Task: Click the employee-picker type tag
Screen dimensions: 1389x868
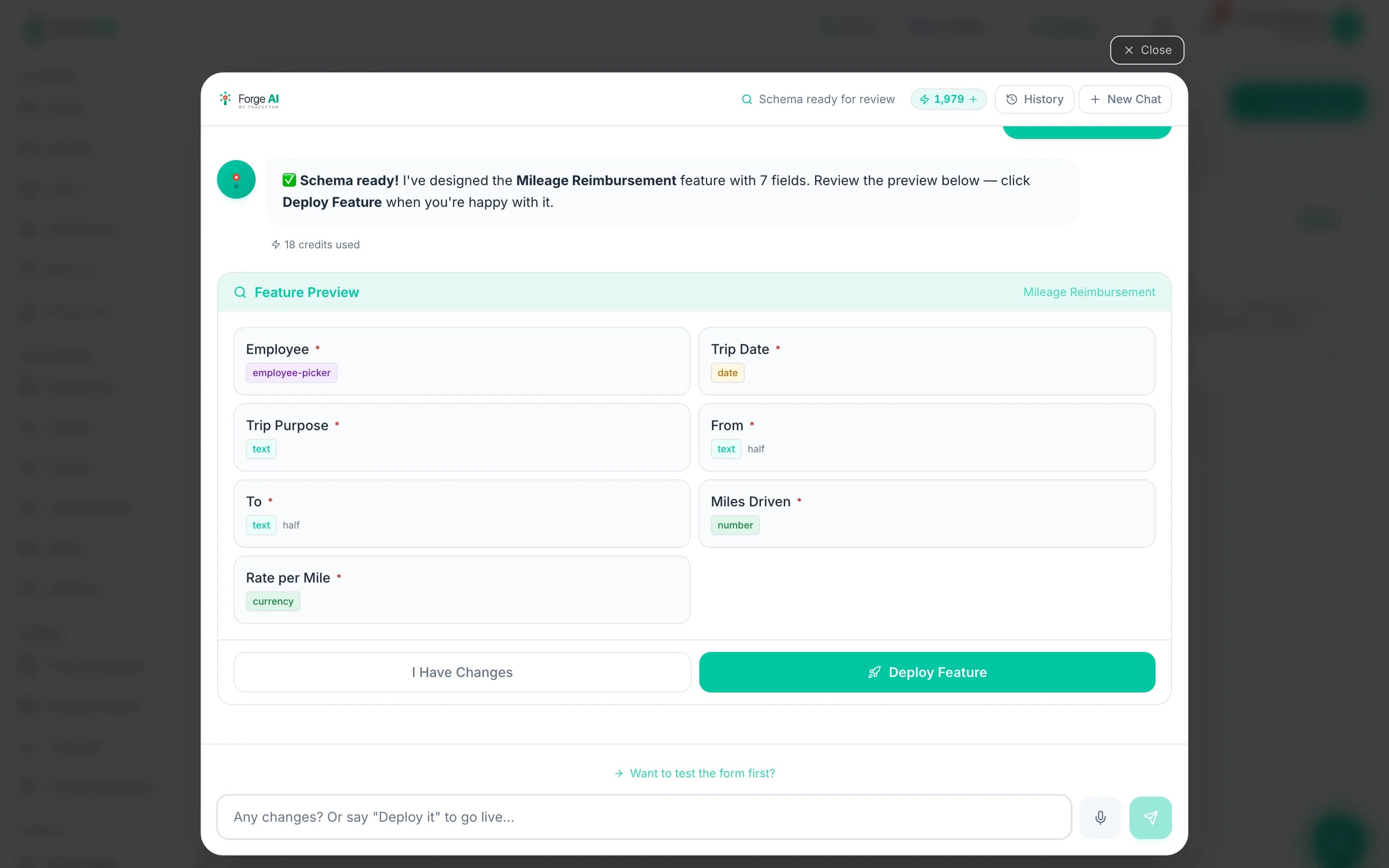Action: coord(292,373)
